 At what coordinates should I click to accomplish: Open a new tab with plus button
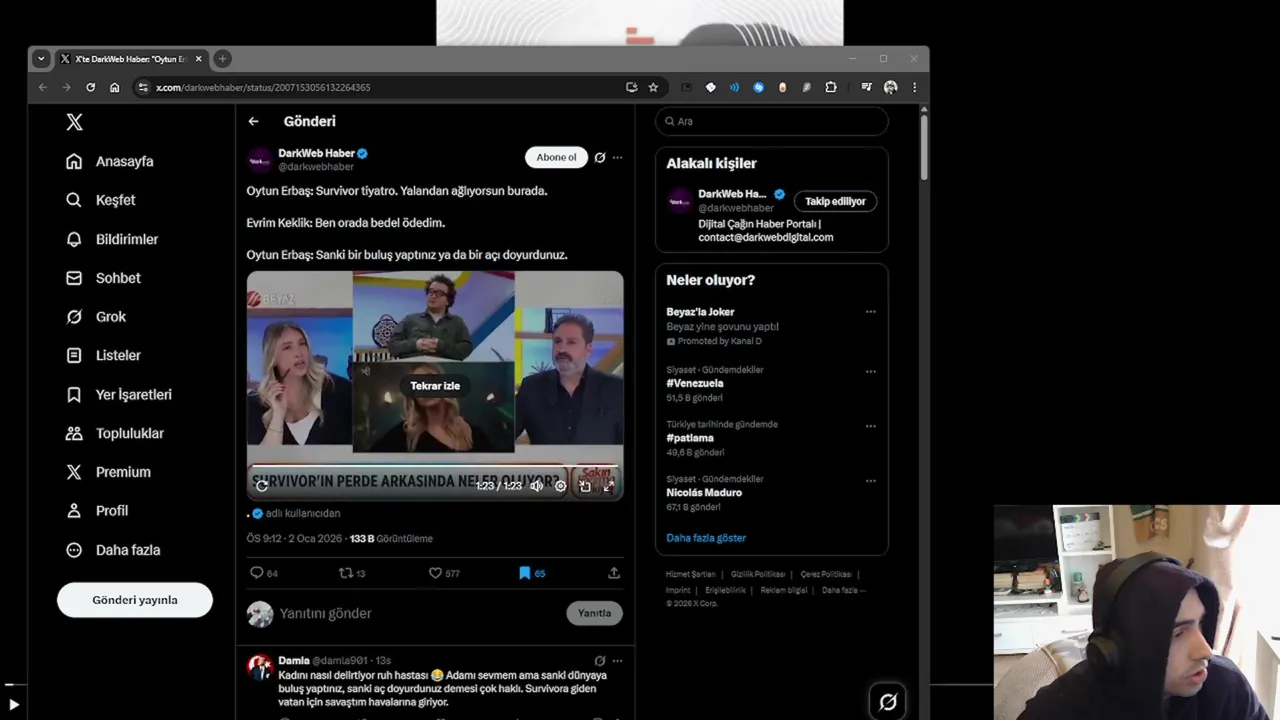point(222,59)
